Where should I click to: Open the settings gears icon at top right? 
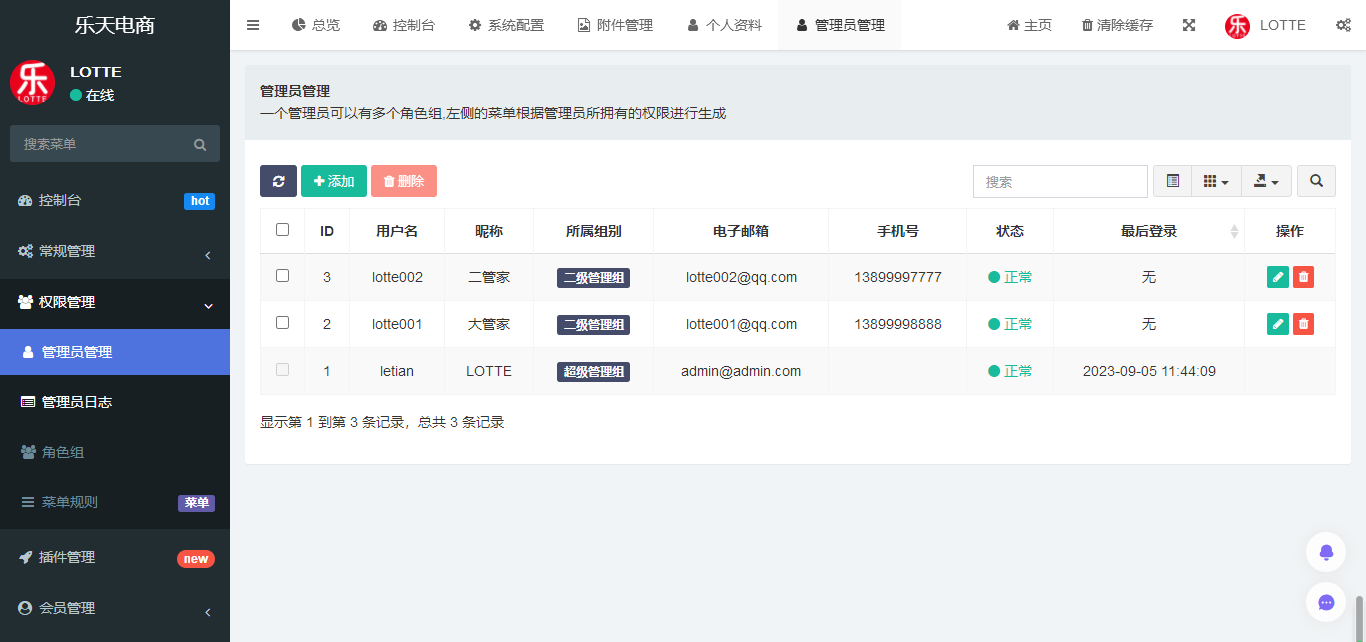click(x=1344, y=25)
